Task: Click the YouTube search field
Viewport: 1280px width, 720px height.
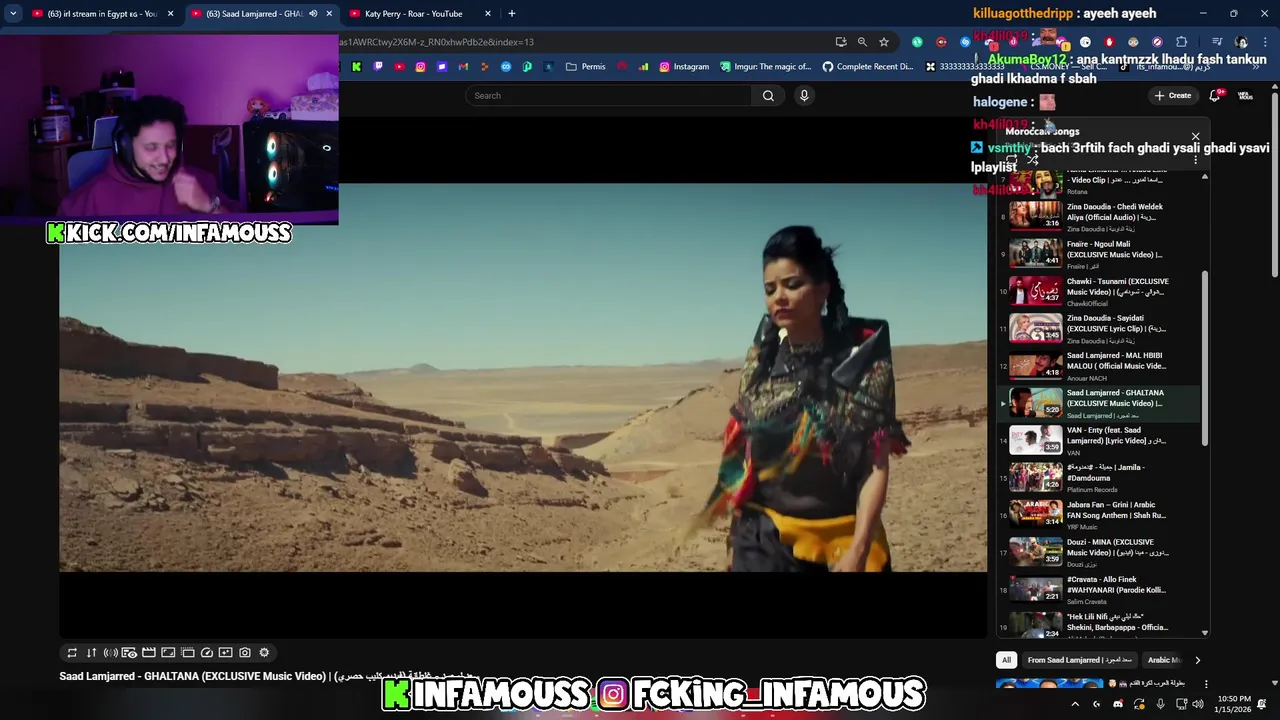Action: coord(608,96)
